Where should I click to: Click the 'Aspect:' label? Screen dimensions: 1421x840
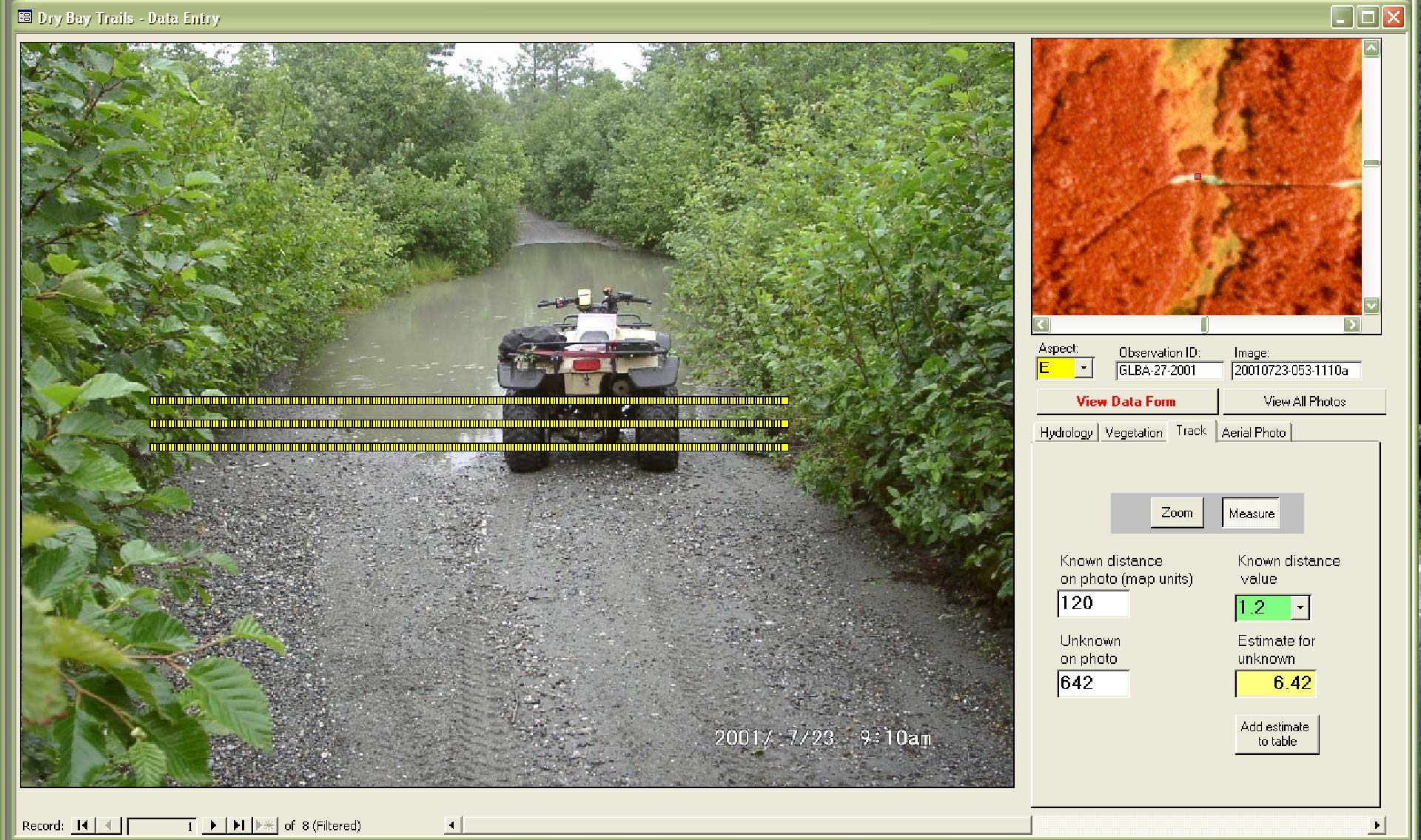[1058, 349]
